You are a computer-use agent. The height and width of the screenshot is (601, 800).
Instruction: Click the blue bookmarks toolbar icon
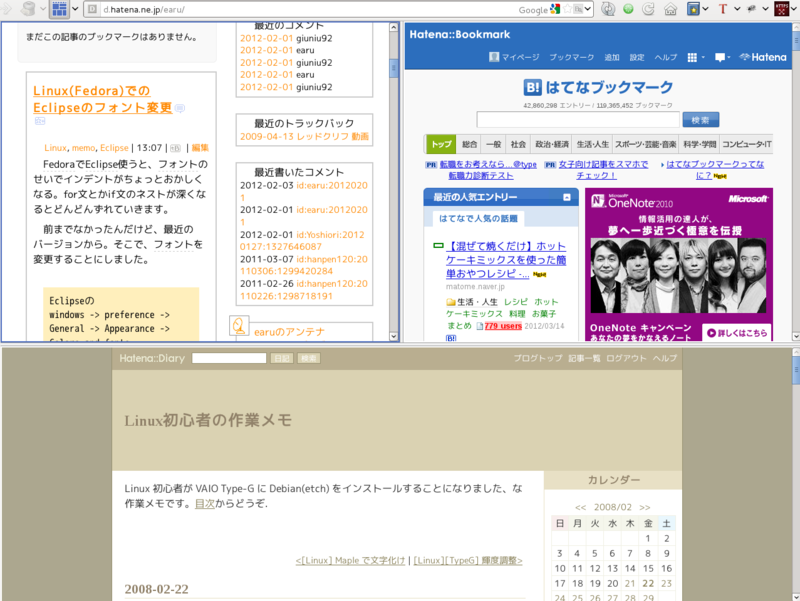point(693,9)
